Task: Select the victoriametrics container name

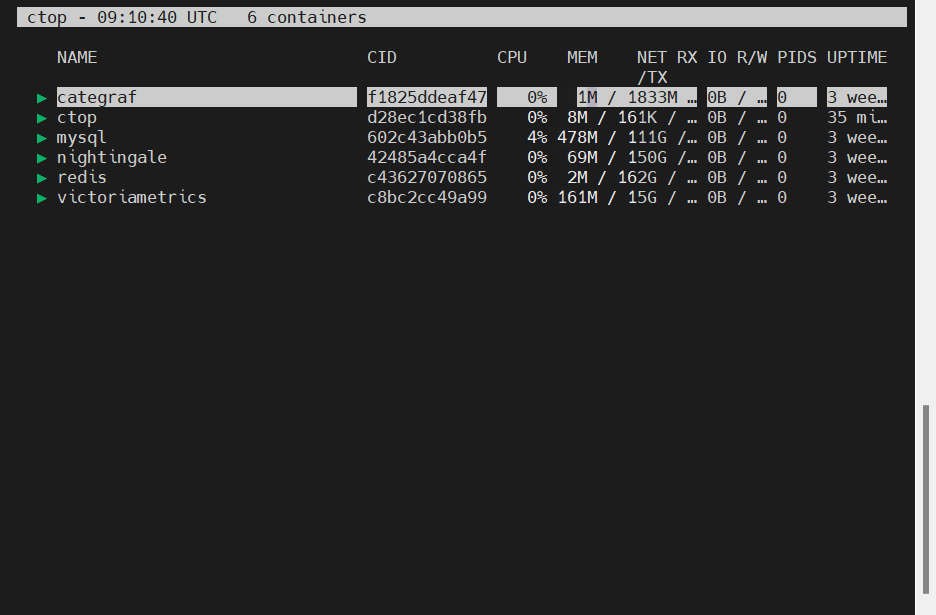Action: [132, 198]
